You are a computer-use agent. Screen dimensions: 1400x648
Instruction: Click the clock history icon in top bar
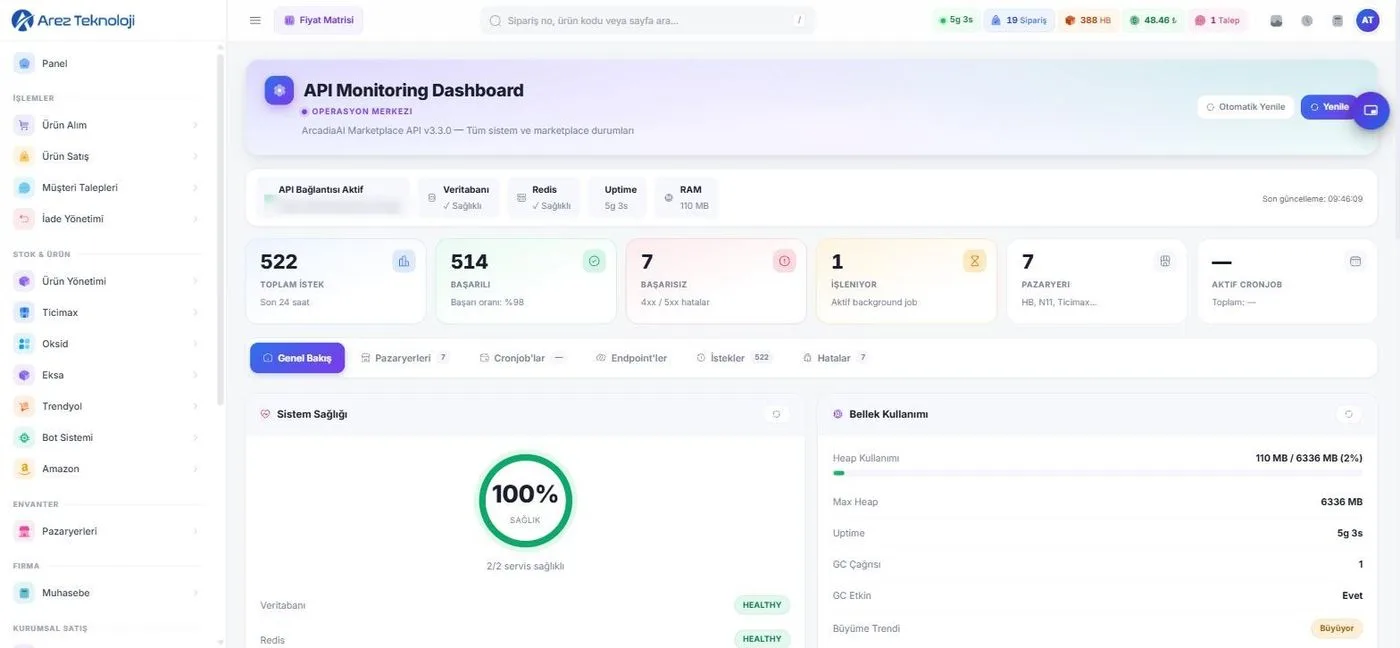(x=1307, y=20)
